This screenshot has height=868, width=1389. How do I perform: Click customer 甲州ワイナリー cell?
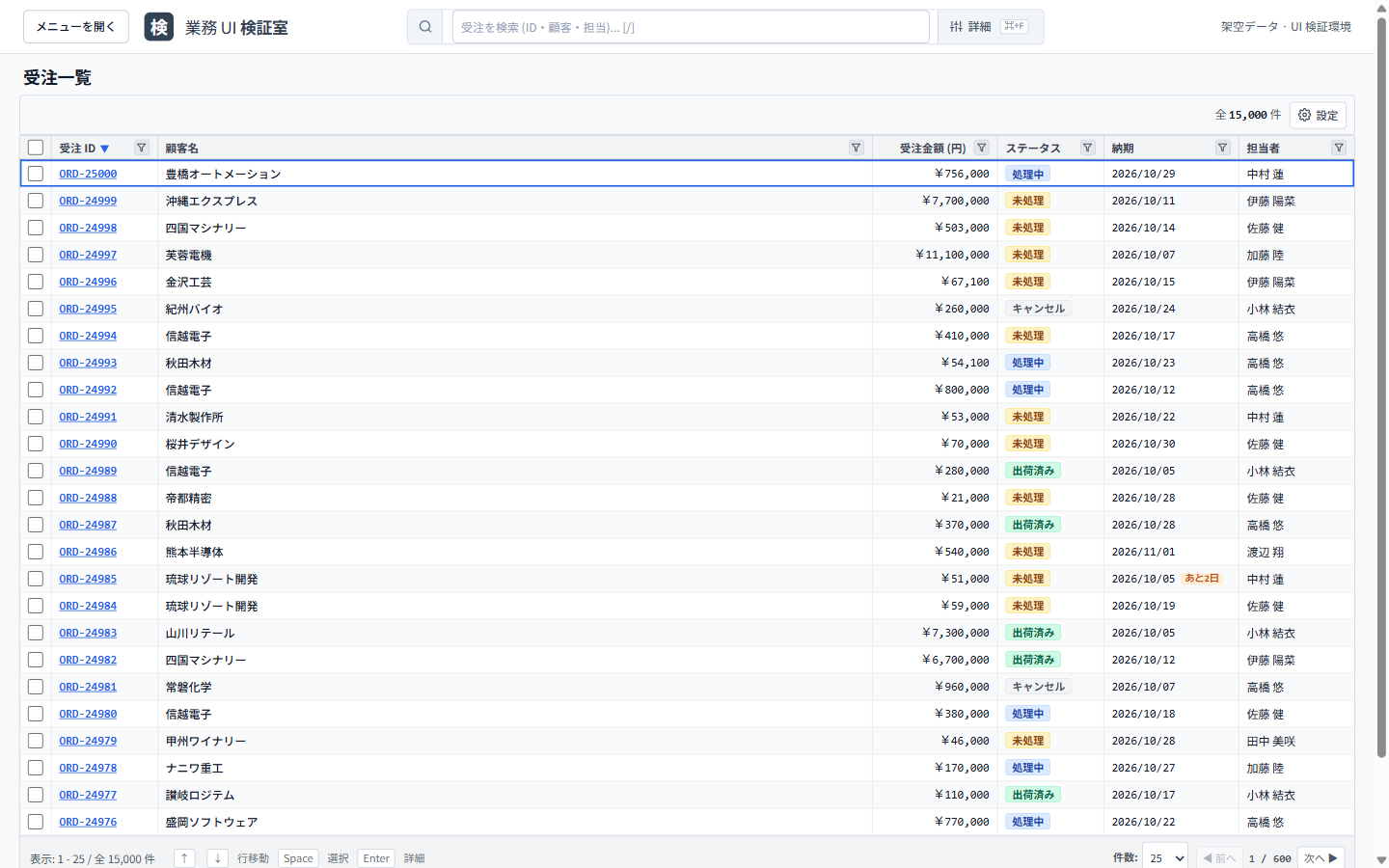click(x=514, y=741)
